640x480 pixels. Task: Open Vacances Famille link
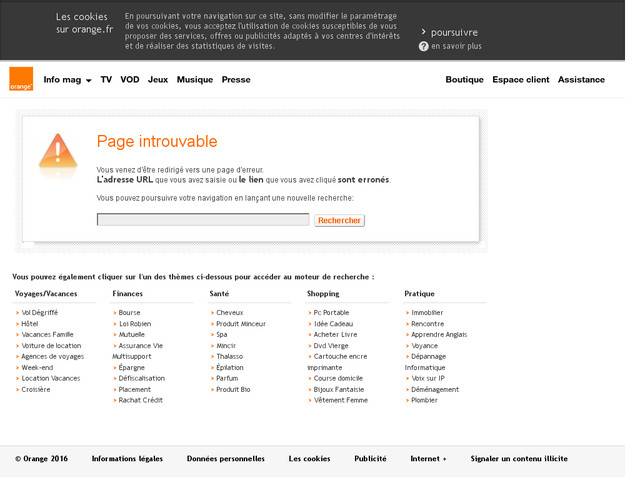pyautogui.click(x=47, y=335)
